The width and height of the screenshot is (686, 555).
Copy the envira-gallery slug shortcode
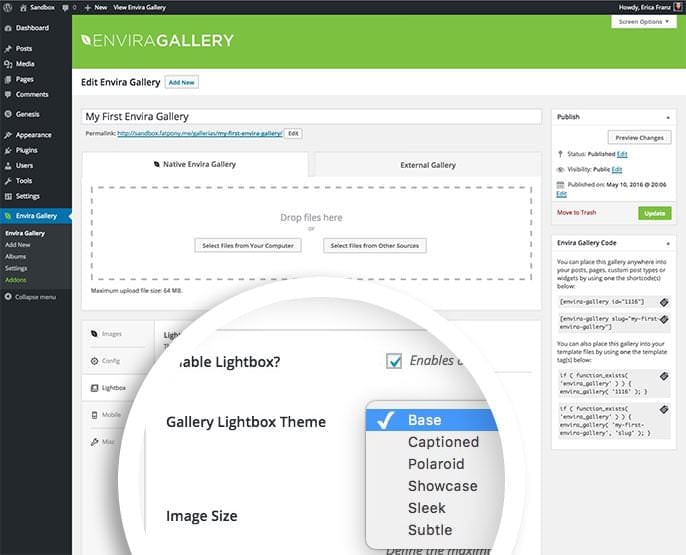click(x=664, y=319)
